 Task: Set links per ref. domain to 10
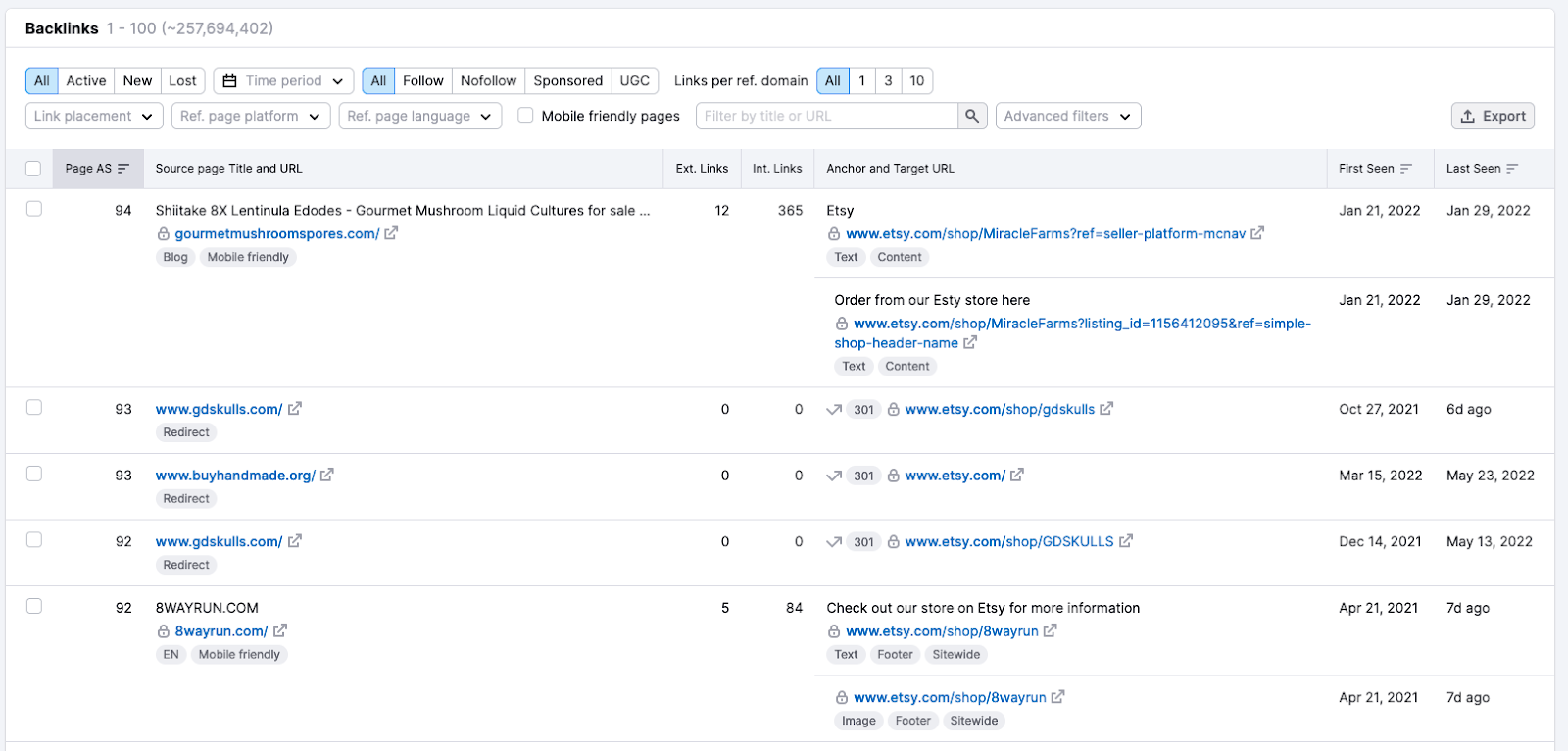(917, 80)
